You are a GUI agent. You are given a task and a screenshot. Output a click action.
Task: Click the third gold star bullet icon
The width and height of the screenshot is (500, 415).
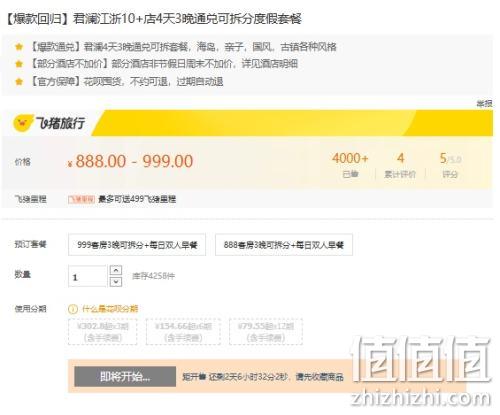(19, 81)
